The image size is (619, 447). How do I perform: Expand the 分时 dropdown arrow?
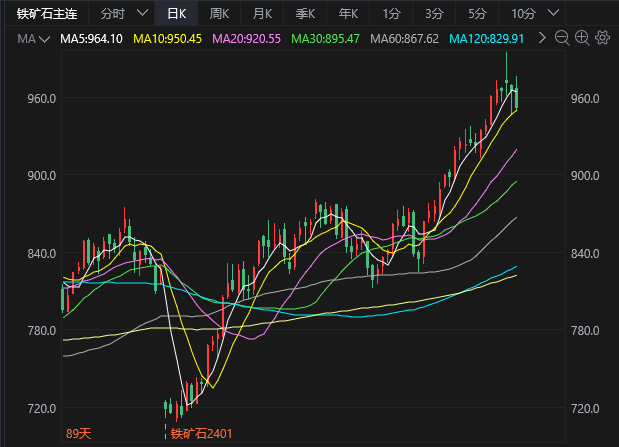point(142,14)
